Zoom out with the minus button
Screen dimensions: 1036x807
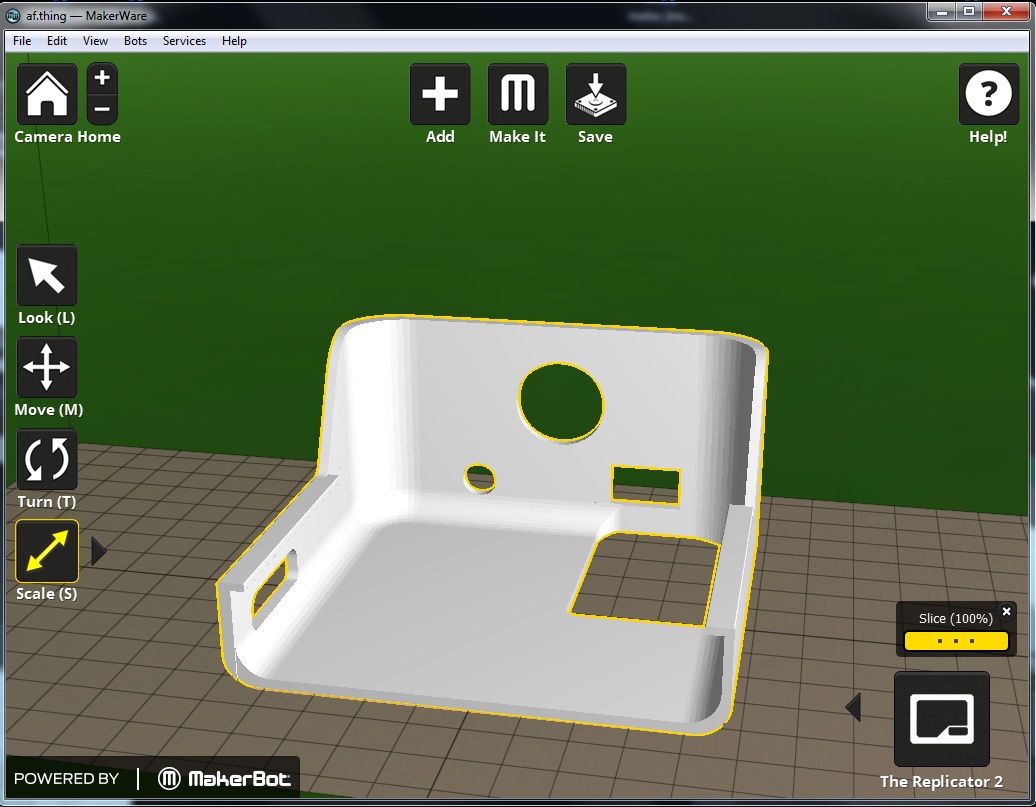102,109
